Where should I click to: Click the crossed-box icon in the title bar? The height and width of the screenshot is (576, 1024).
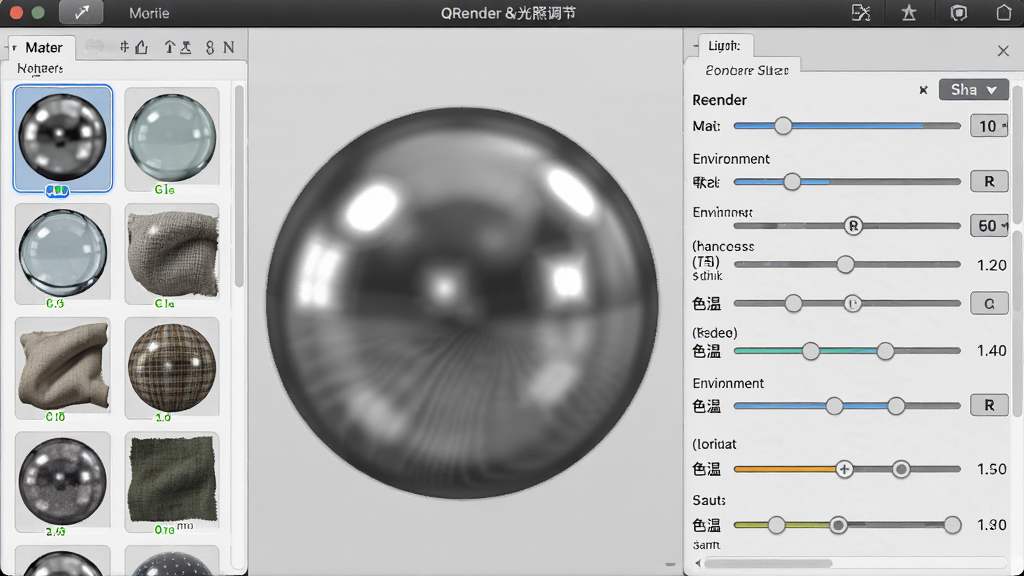click(861, 12)
